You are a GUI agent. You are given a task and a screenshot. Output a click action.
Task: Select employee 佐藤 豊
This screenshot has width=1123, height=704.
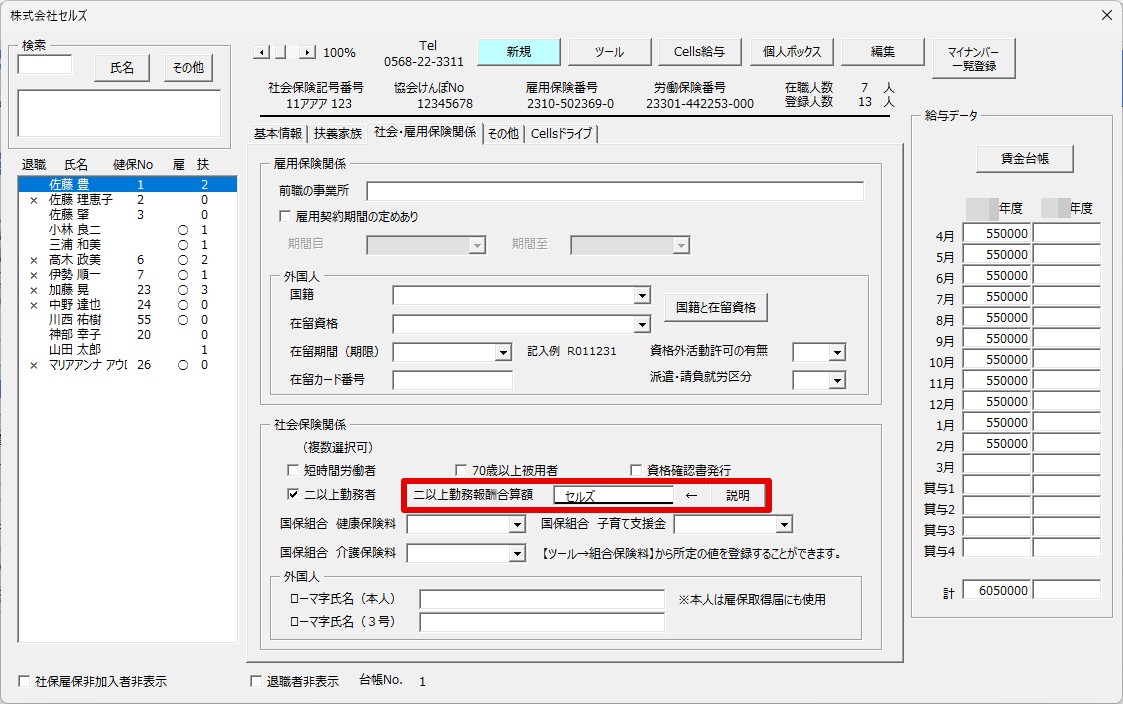pyautogui.click(x=127, y=185)
